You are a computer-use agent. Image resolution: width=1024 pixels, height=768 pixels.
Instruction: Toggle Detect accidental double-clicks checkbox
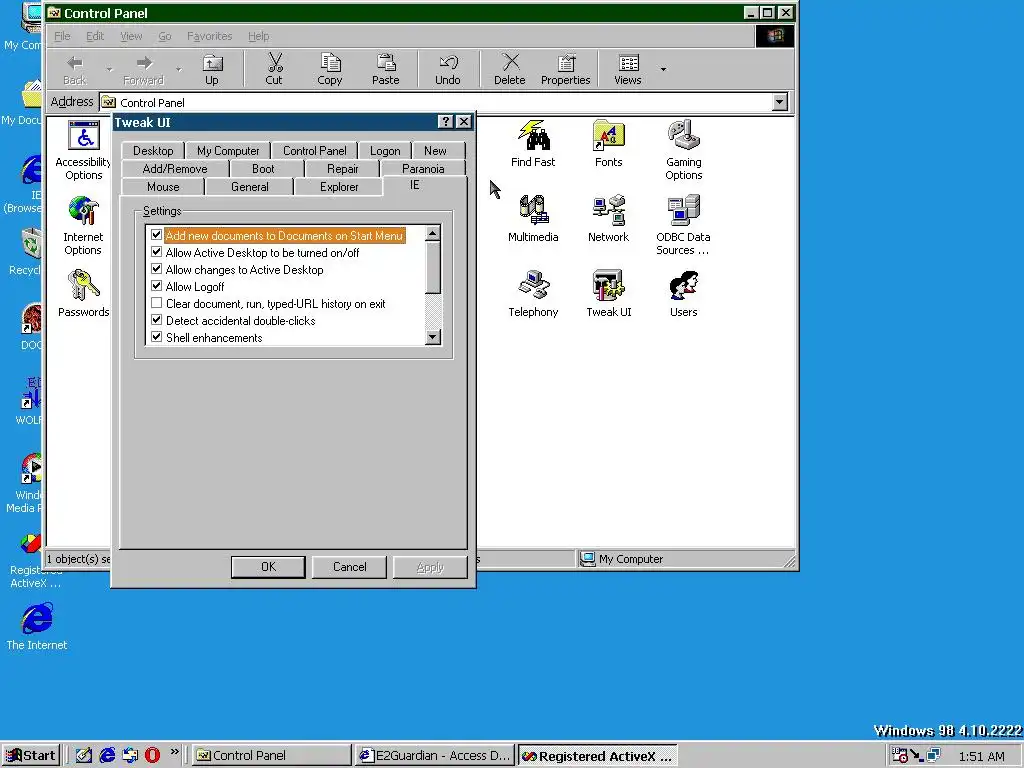click(x=156, y=319)
